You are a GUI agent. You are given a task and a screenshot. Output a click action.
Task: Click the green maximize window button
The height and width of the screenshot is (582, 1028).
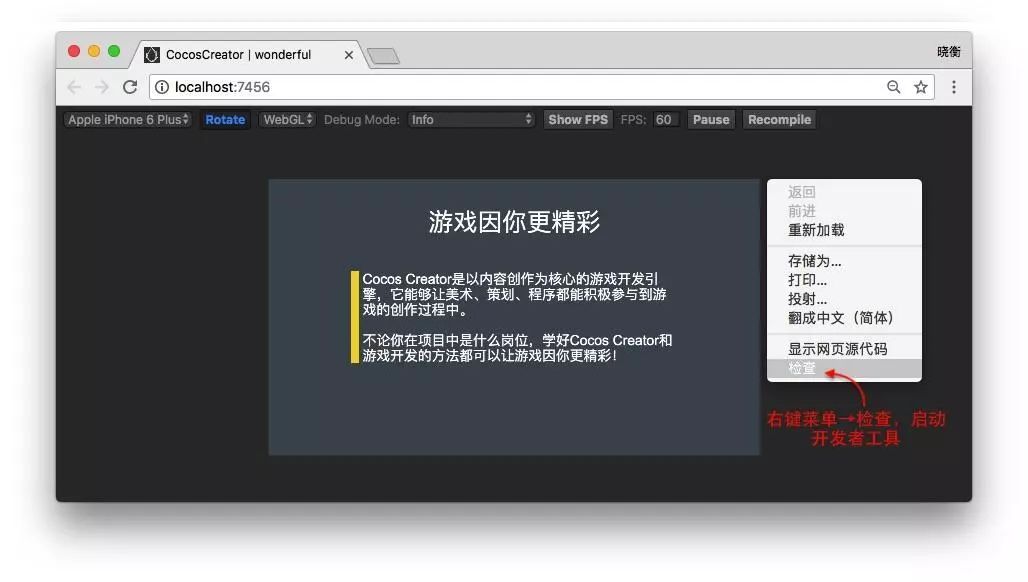point(114,51)
